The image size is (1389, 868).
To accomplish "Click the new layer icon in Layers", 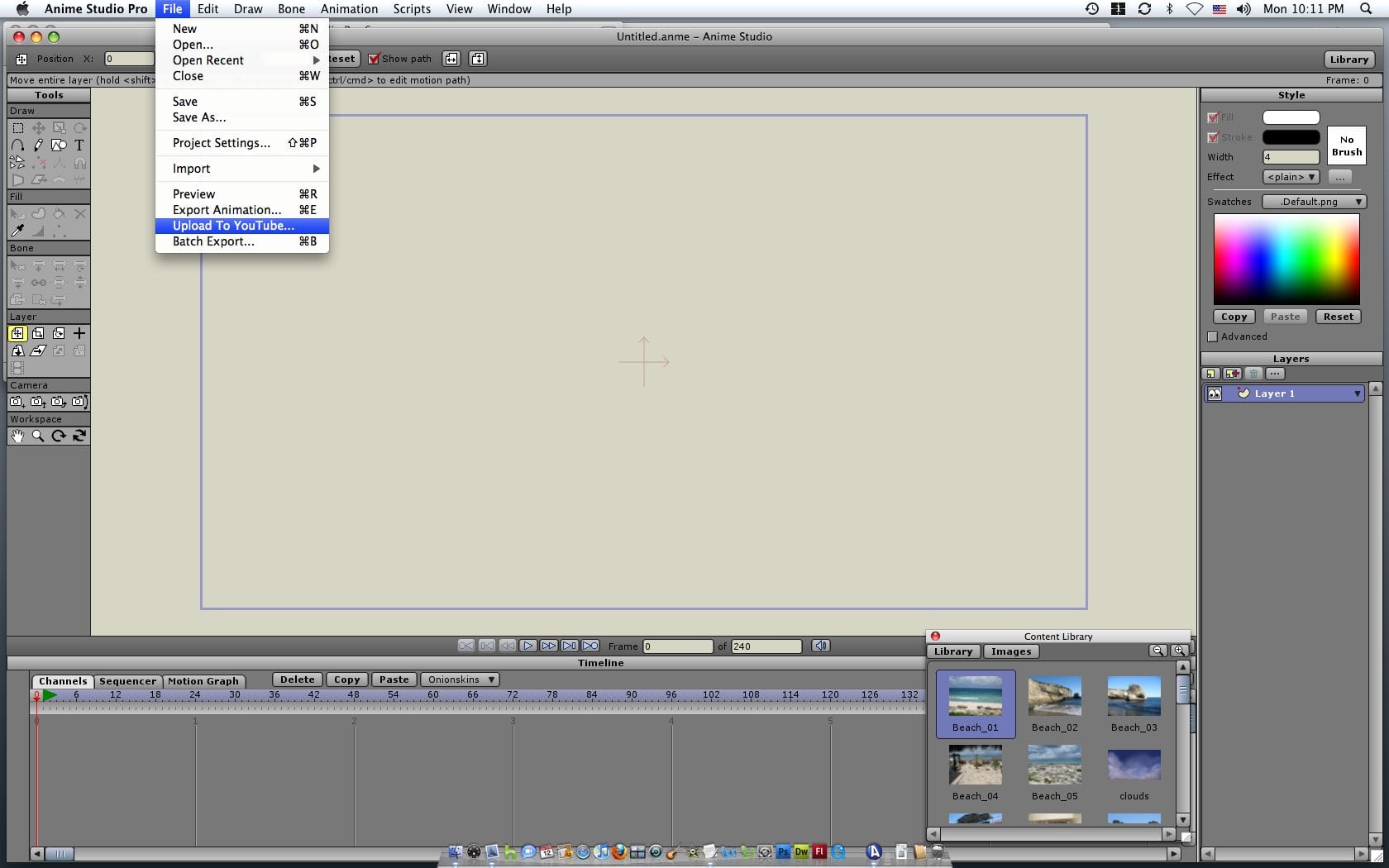I will 1211,374.
